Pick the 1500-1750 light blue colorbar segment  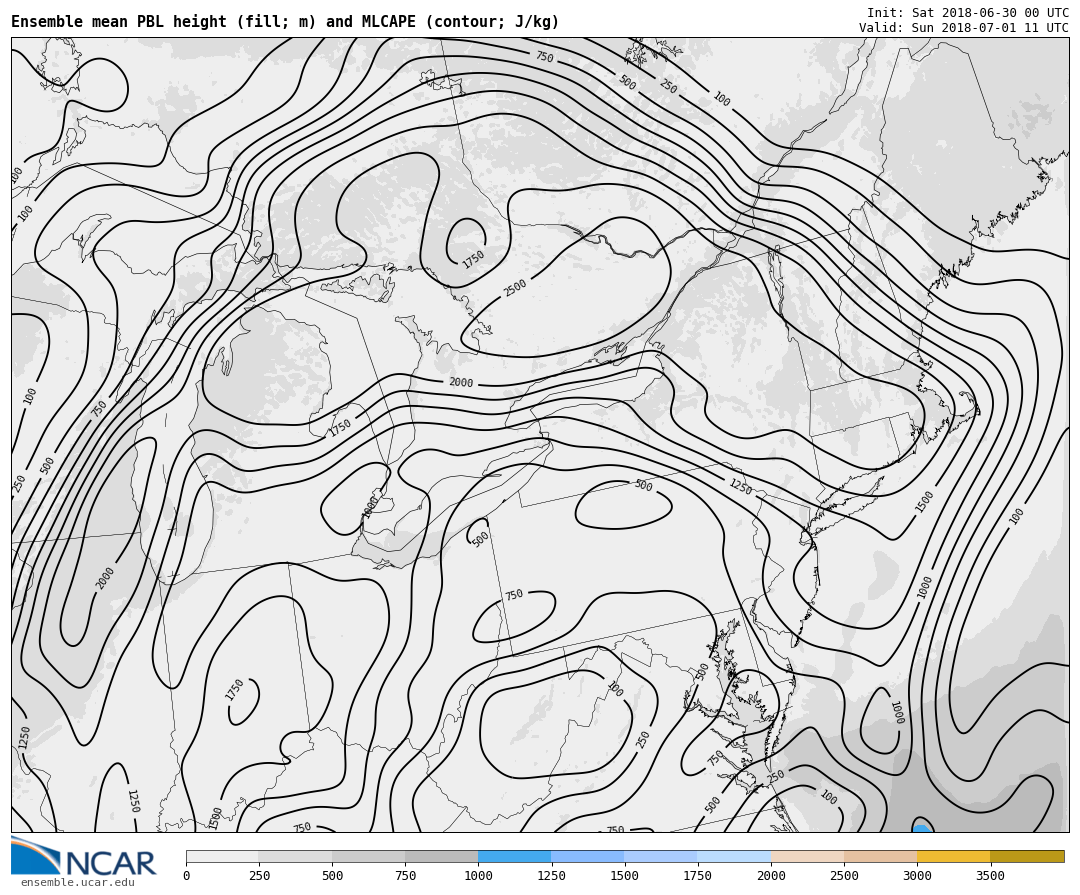(x=661, y=856)
